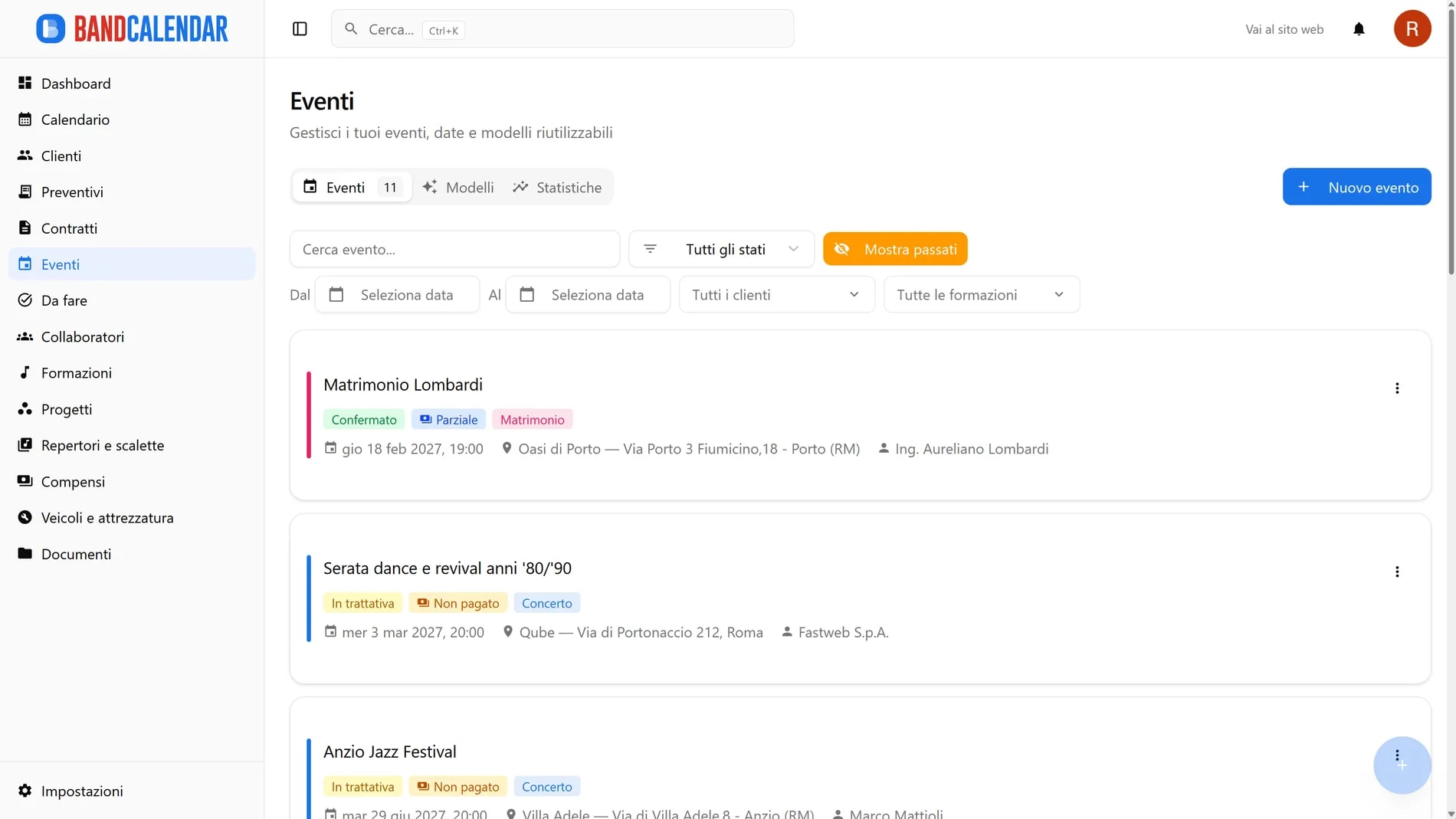This screenshot has height=819, width=1456.
Task: Open Preventivi in the sidebar
Action: click(x=132, y=192)
